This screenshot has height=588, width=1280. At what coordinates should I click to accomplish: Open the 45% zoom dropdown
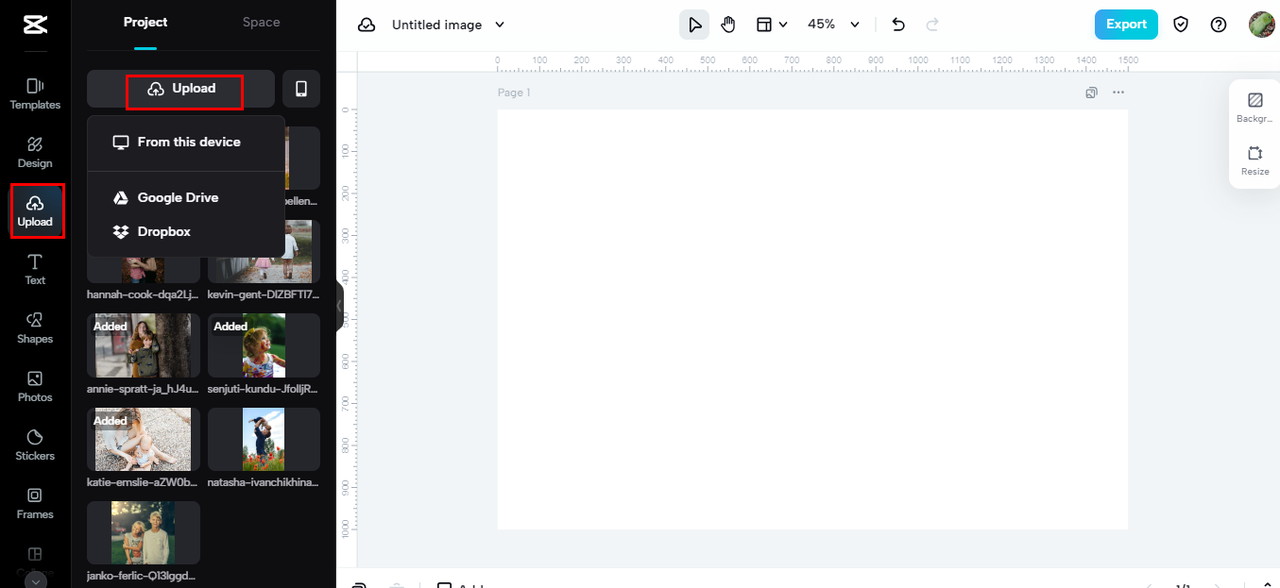coord(835,25)
